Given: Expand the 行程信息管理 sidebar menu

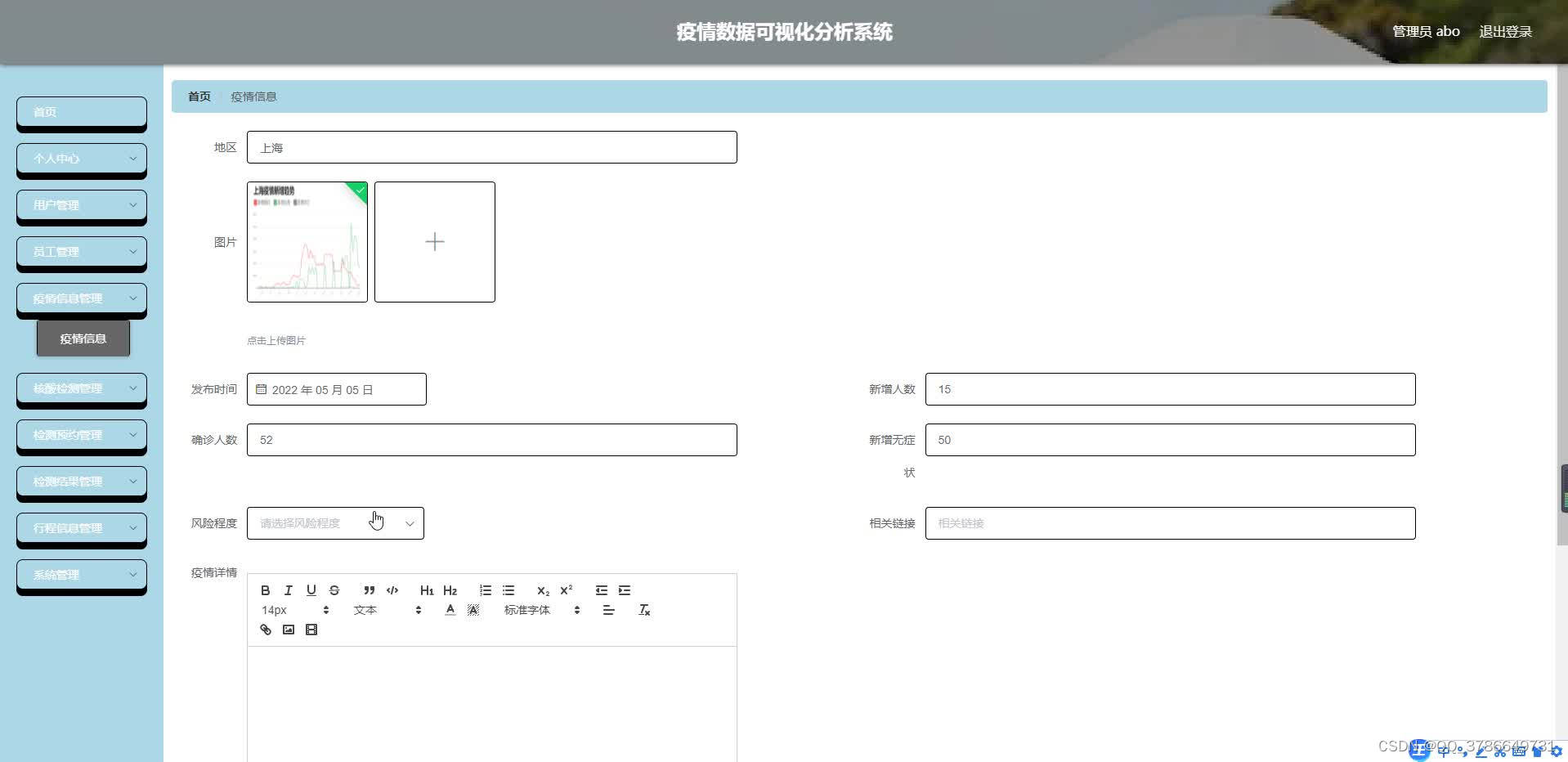Looking at the screenshot, I should point(82,528).
